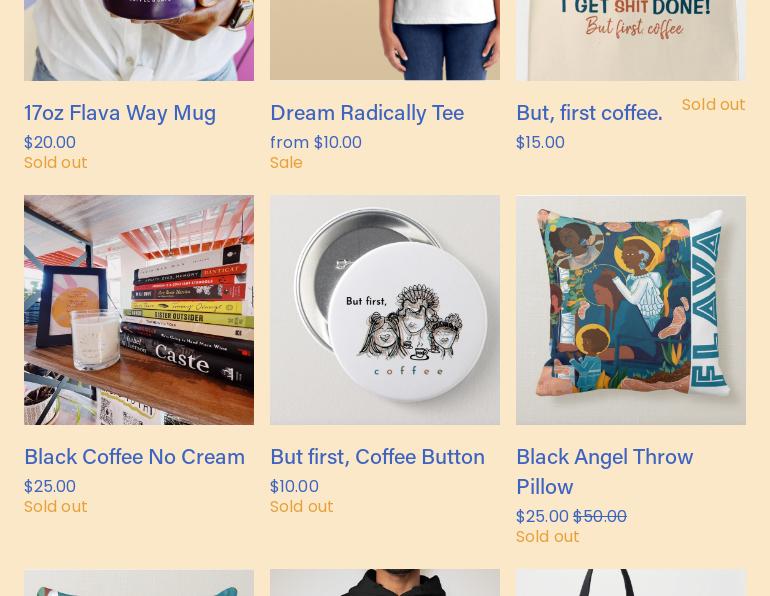This screenshot has width=770, height=596.
Task: Click the Dream Radically Tee model photo
Action: tap(385, 40)
